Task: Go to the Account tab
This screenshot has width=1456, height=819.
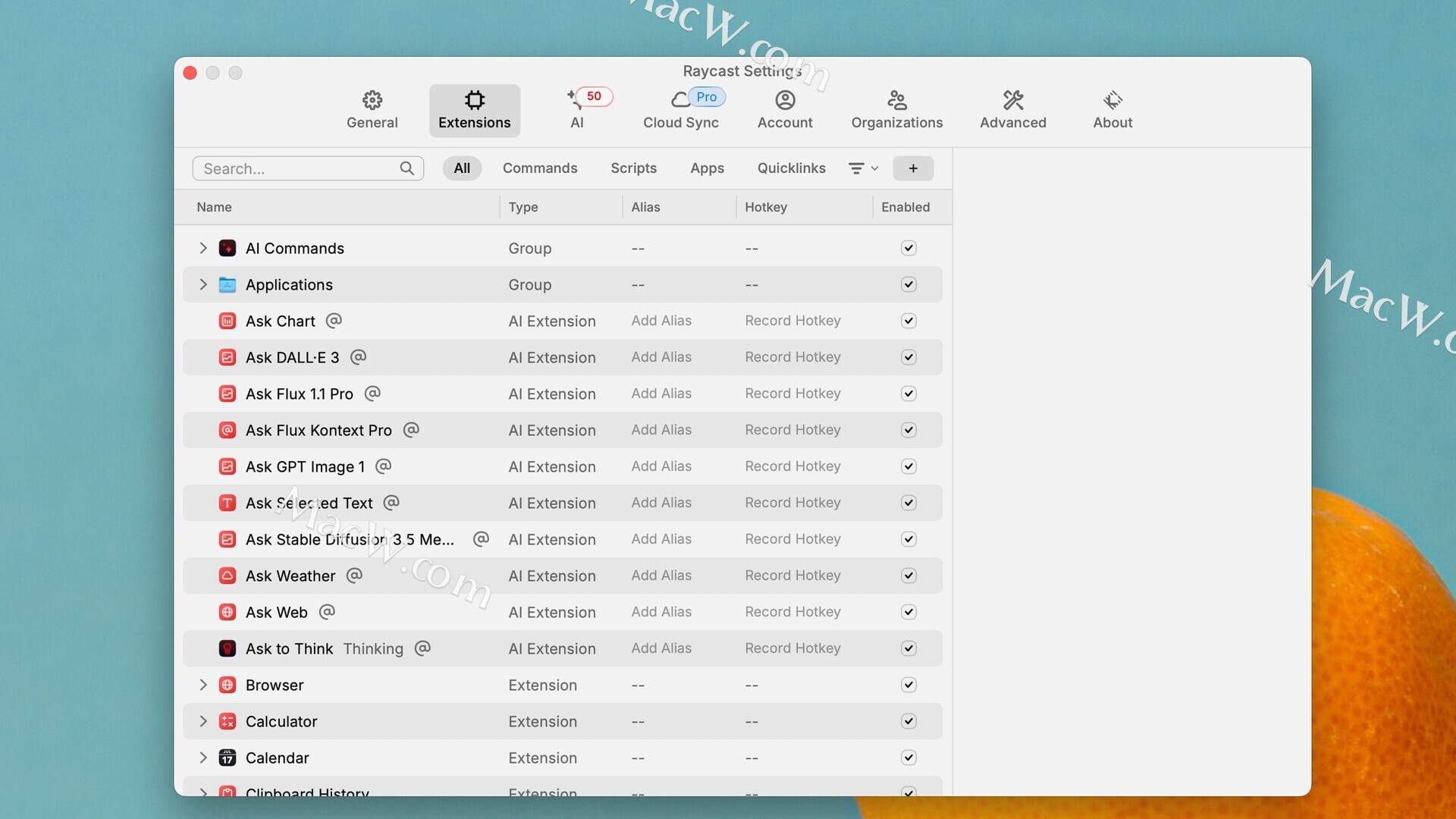Action: point(785,110)
